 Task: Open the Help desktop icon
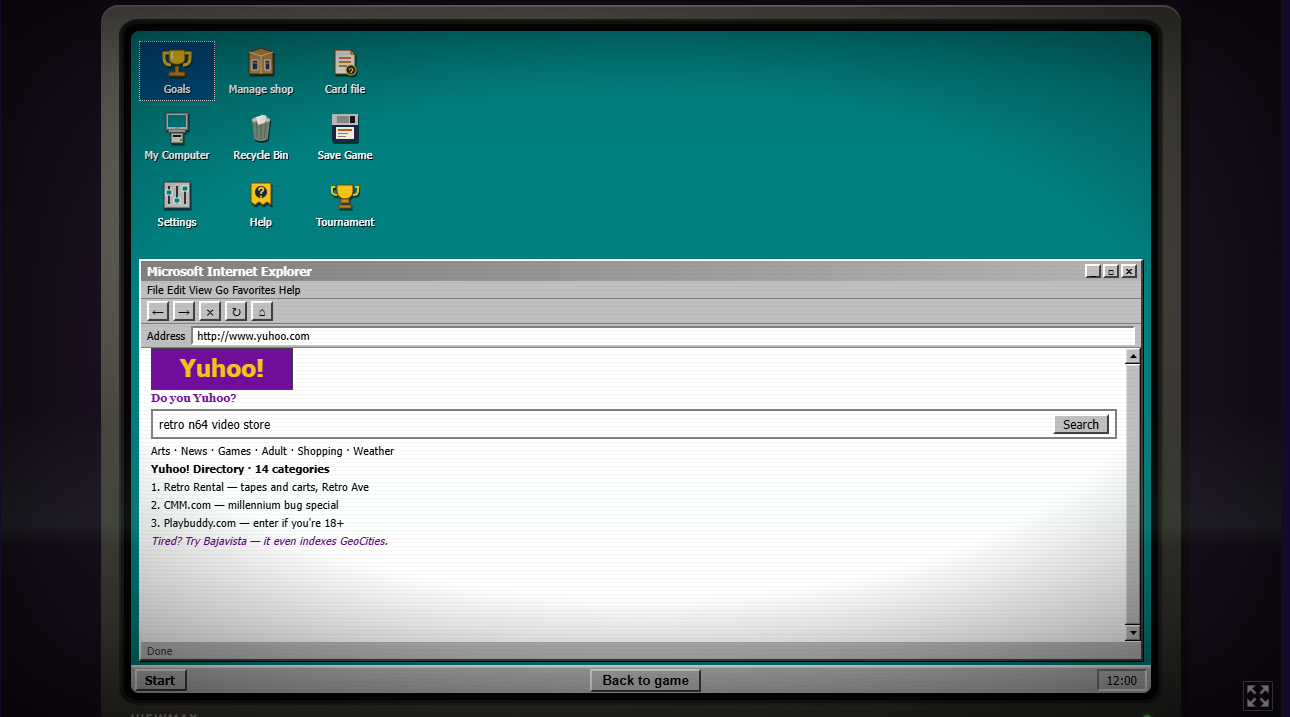pyautogui.click(x=261, y=204)
